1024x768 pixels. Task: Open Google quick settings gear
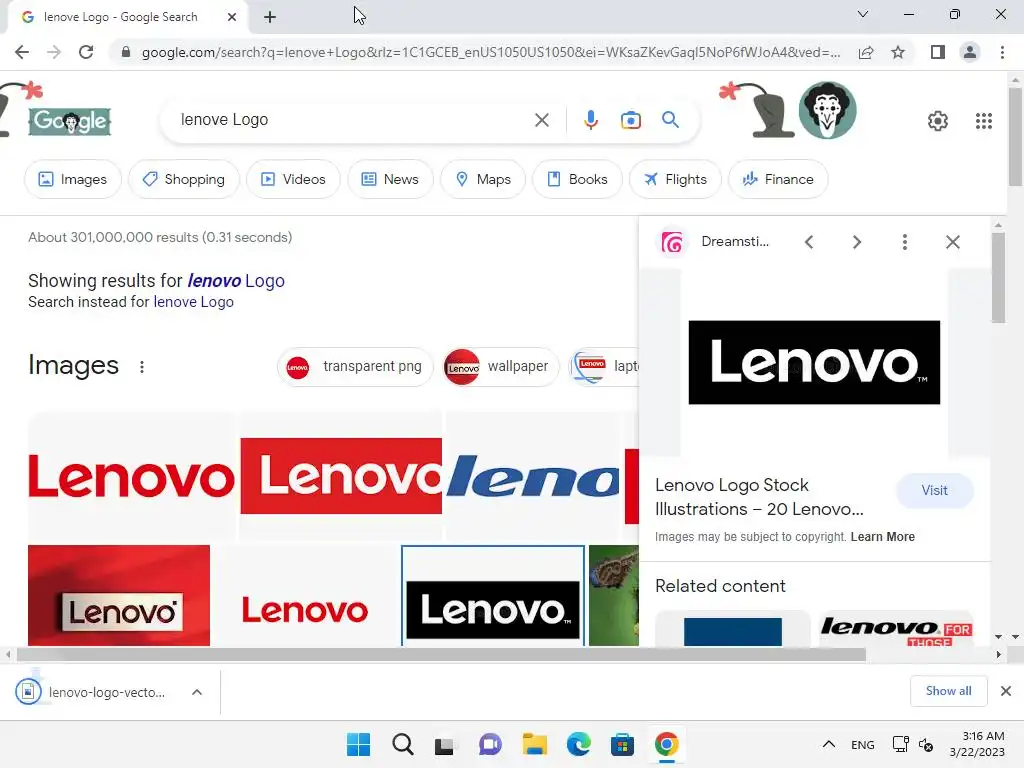tap(938, 121)
